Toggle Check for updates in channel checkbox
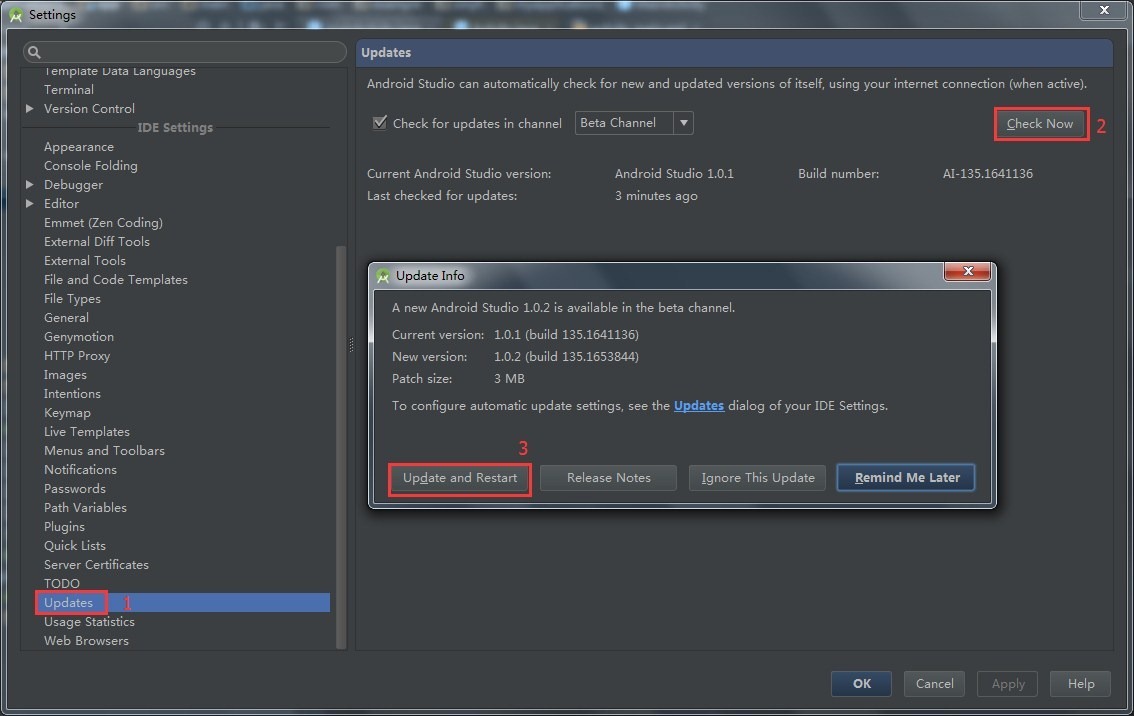 [x=380, y=123]
